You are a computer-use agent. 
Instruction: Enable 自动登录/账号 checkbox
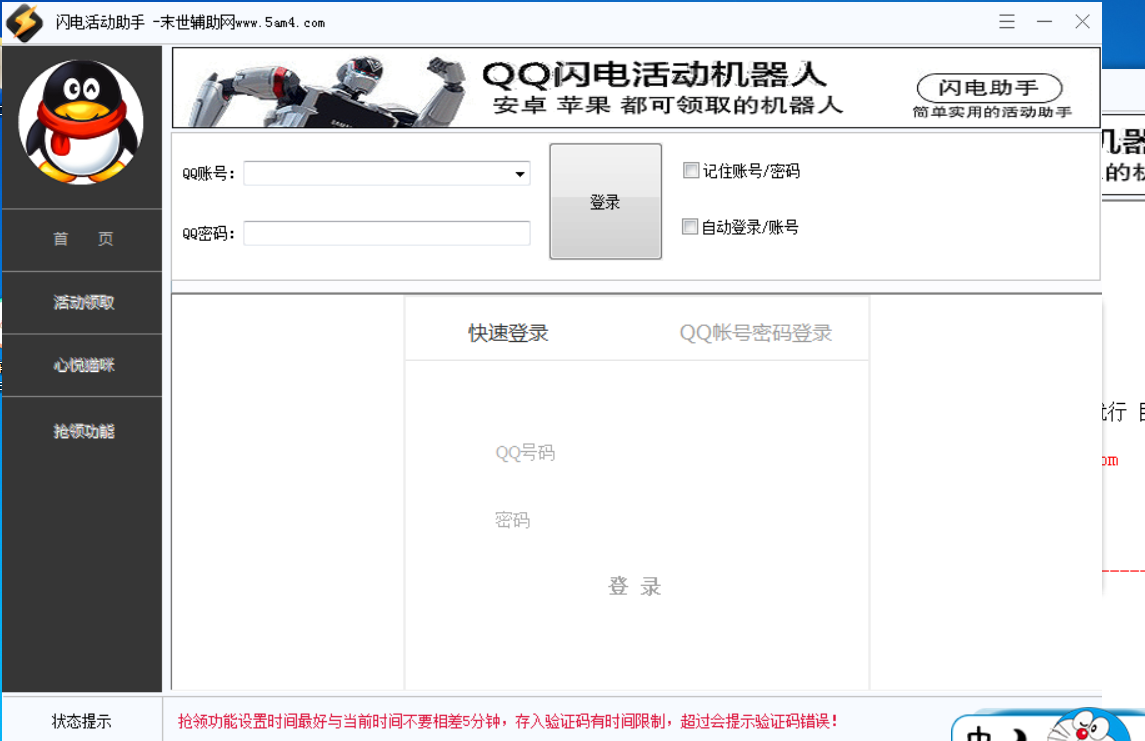[690, 227]
